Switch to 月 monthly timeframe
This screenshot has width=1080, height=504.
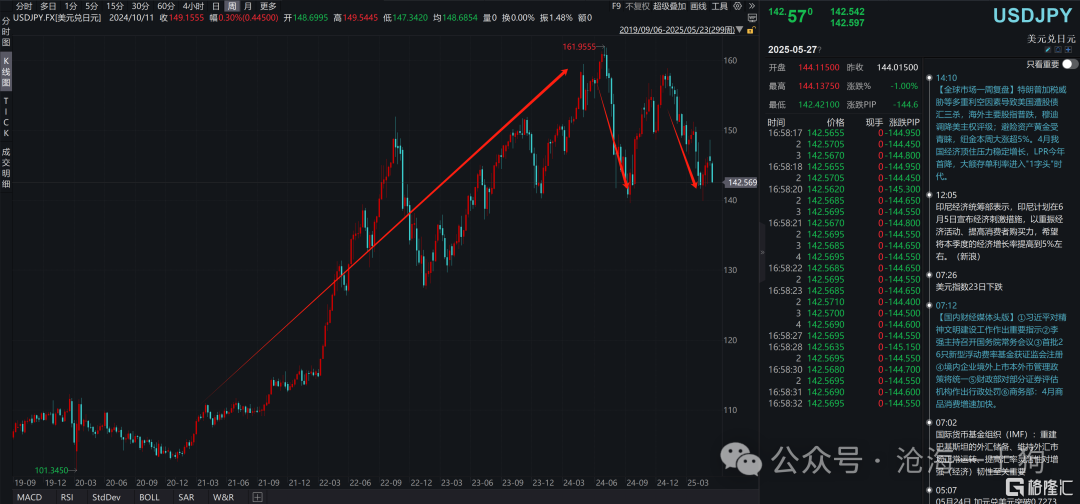point(248,6)
